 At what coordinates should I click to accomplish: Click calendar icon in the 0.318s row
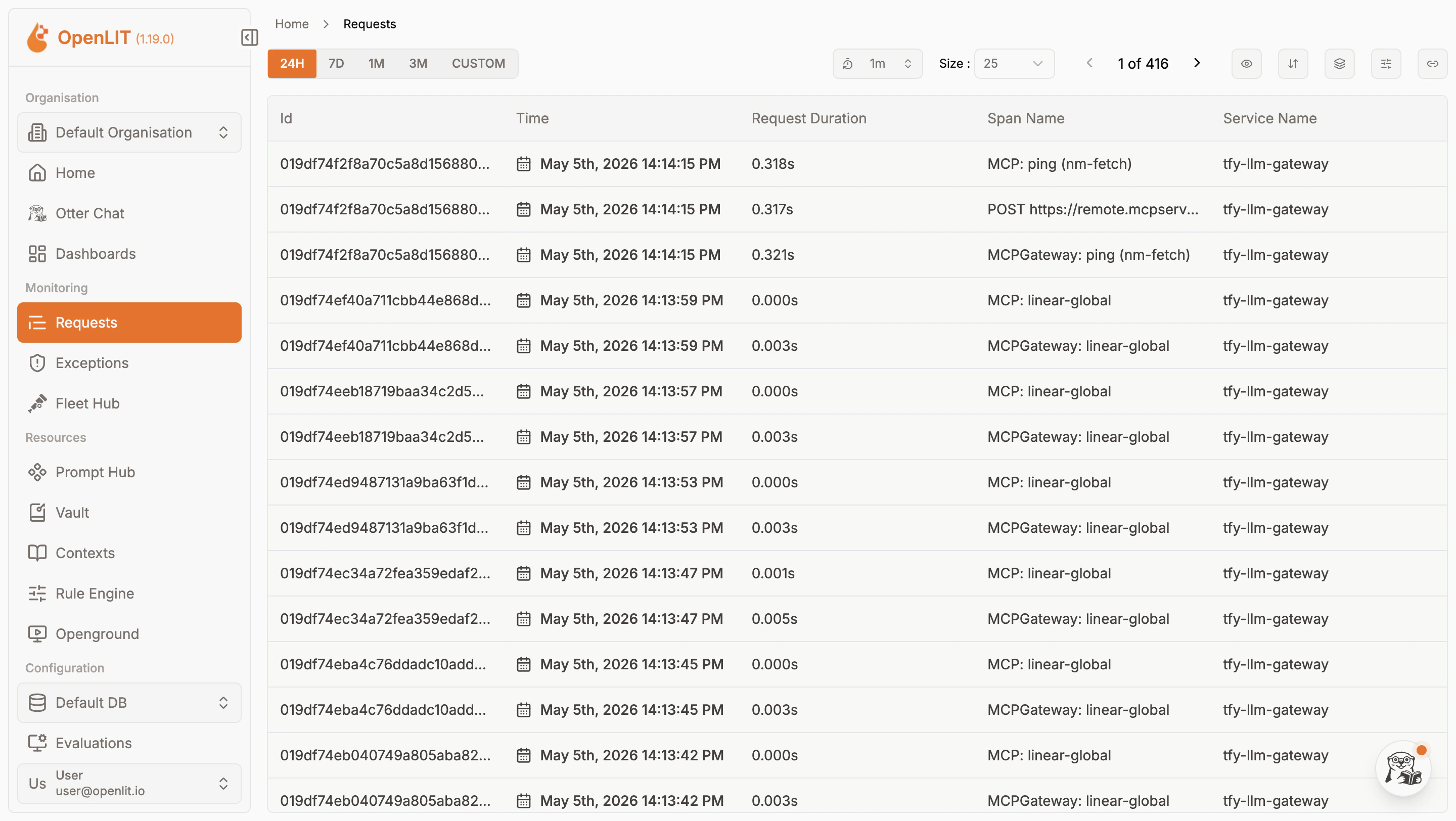coord(523,164)
